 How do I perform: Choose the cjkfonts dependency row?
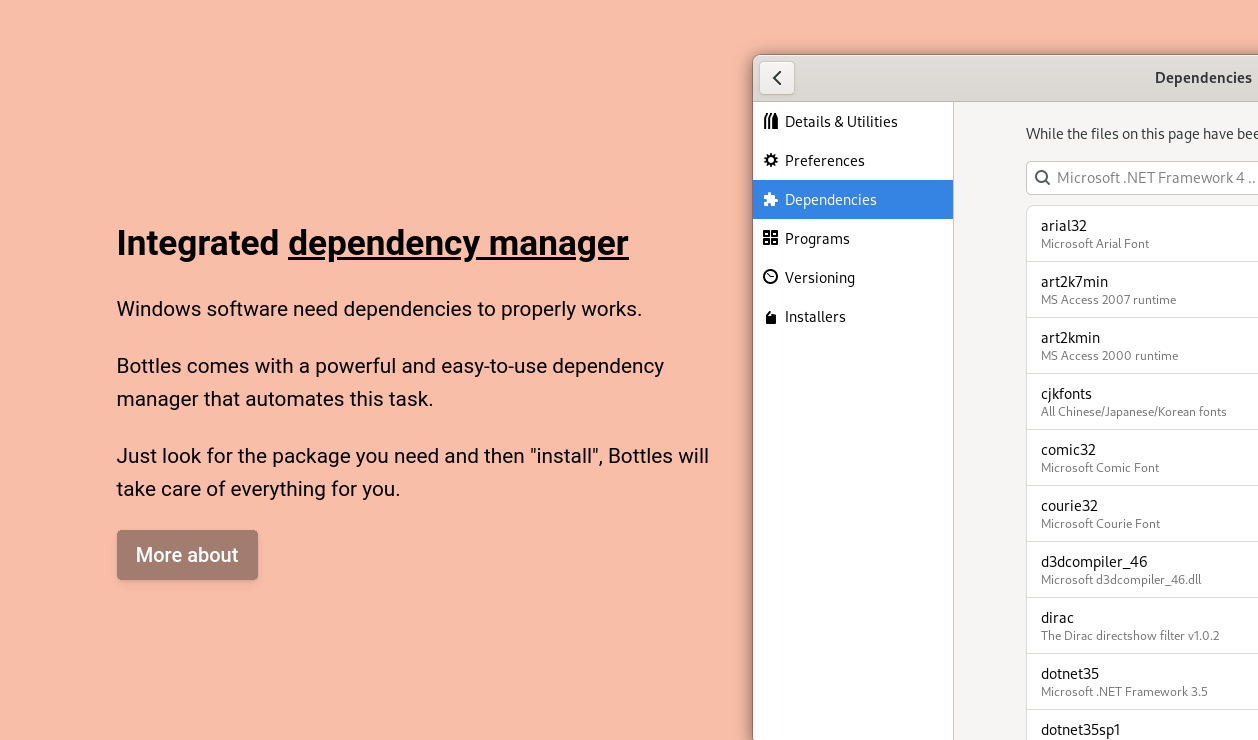(x=1142, y=402)
